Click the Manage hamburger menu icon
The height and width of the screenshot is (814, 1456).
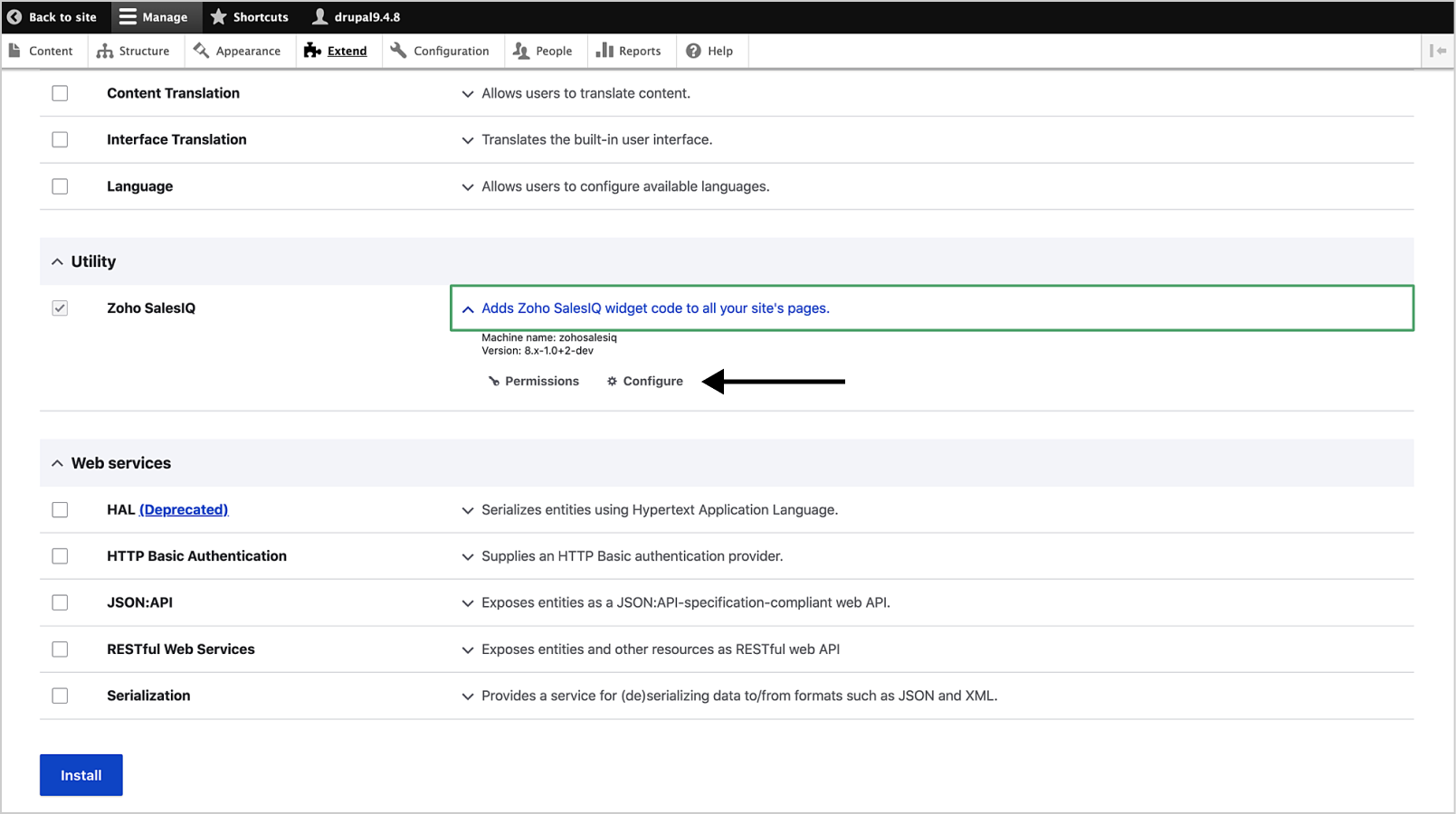click(x=128, y=17)
